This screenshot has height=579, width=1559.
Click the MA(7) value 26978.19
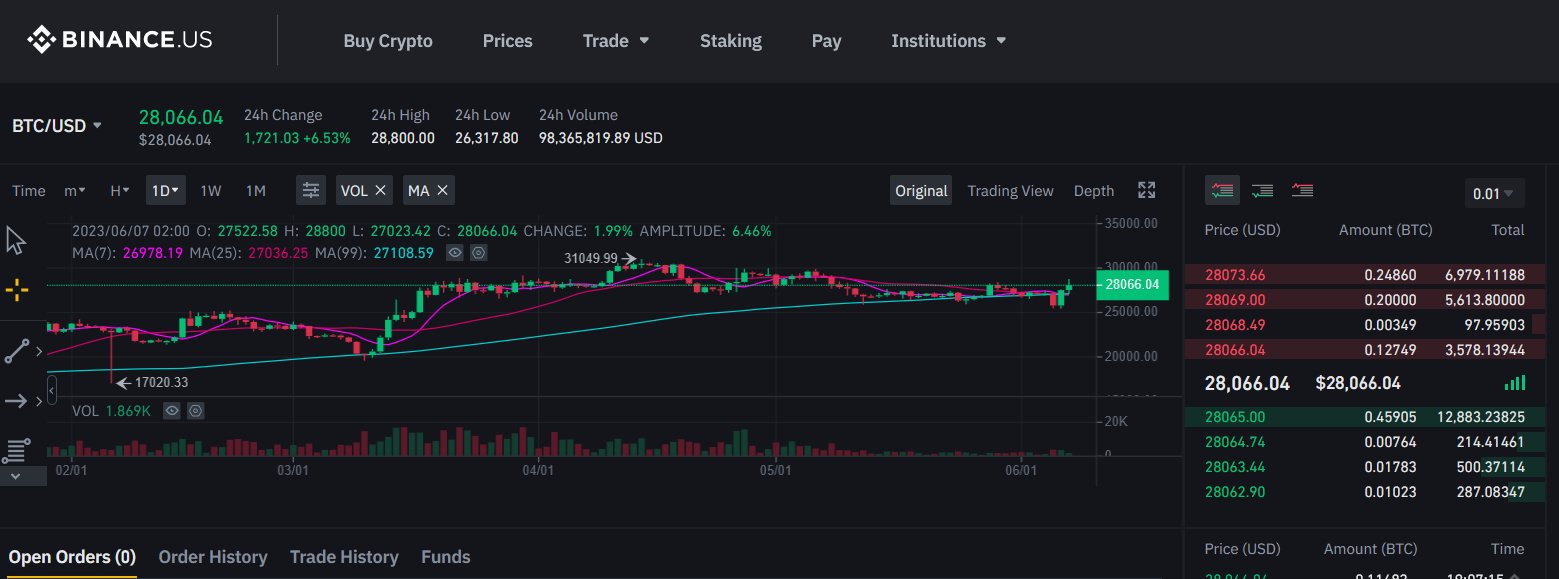pos(153,253)
